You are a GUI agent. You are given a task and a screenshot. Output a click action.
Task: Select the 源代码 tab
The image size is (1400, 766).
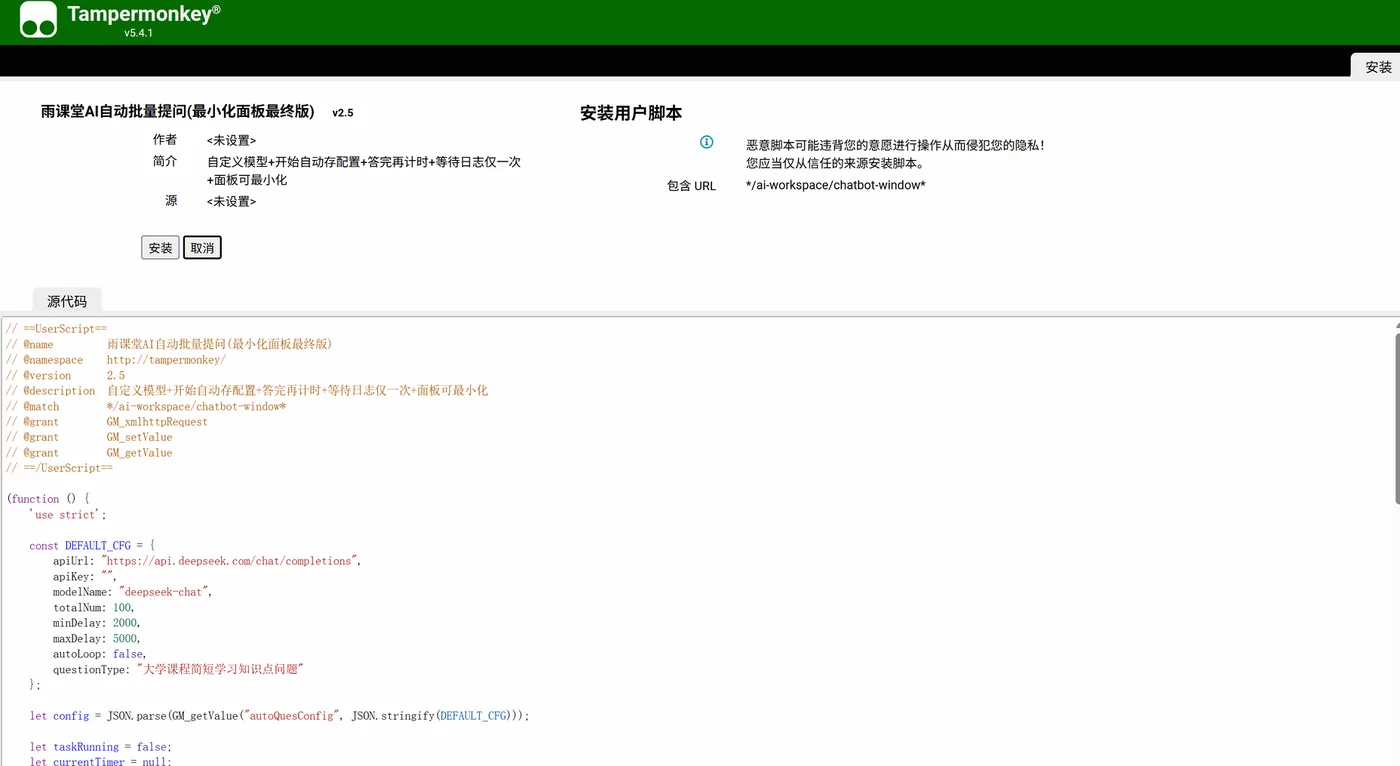(67, 301)
